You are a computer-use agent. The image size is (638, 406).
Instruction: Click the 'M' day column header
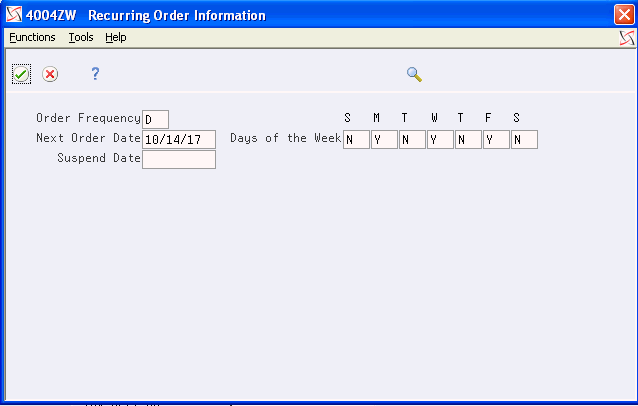click(x=376, y=118)
